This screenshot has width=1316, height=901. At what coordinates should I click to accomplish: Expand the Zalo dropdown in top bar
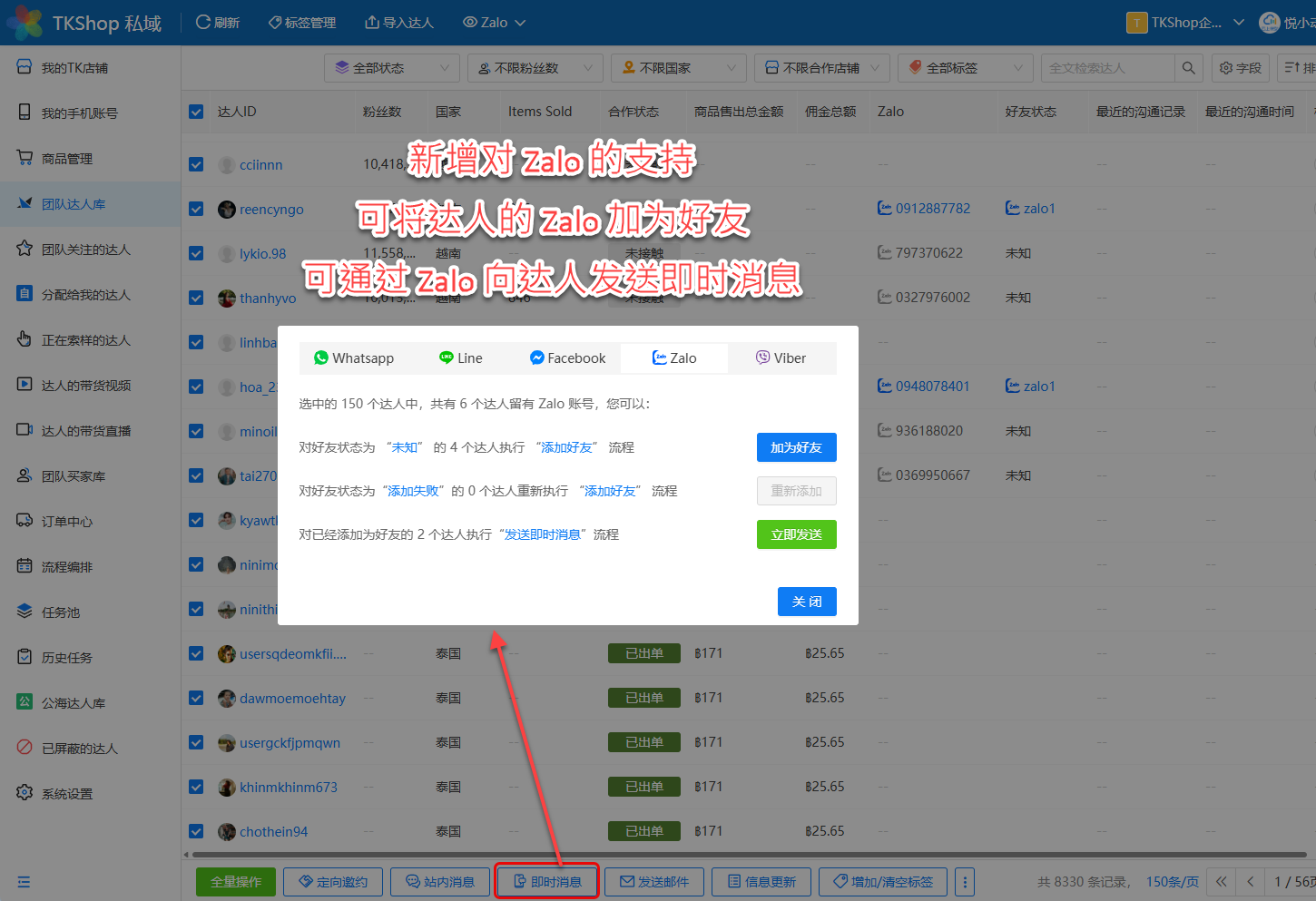pyautogui.click(x=495, y=23)
